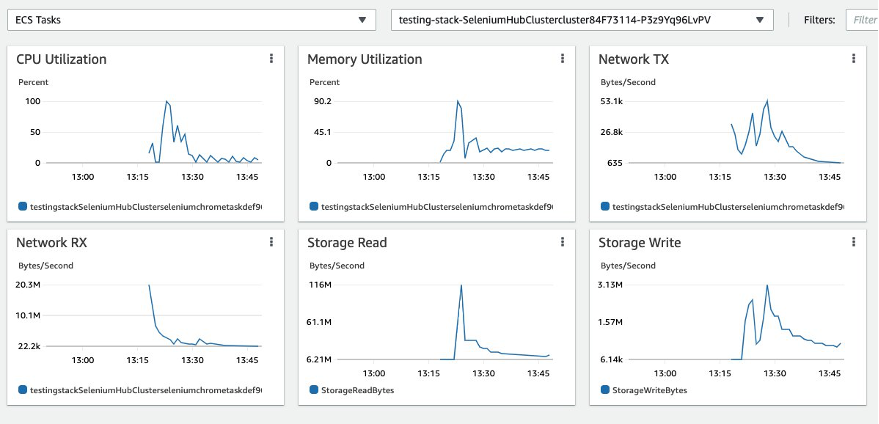This screenshot has height=424, width=879.
Task: Click the 53.1k axis value on Network TX
Action: [x=612, y=102]
